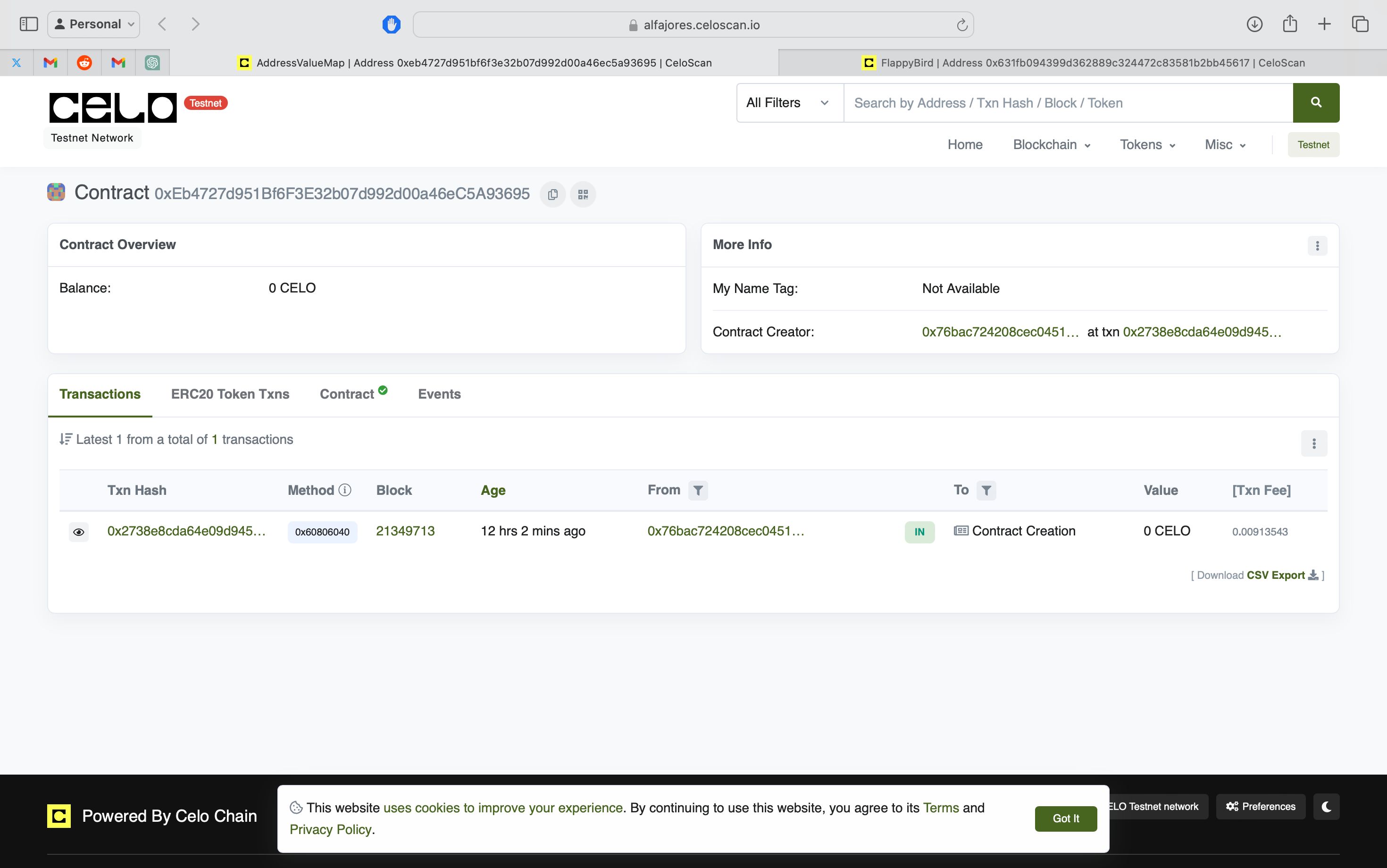The width and height of the screenshot is (1387, 868).
Task: Accept cookies with Got It button
Action: pyautogui.click(x=1066, y=818)
